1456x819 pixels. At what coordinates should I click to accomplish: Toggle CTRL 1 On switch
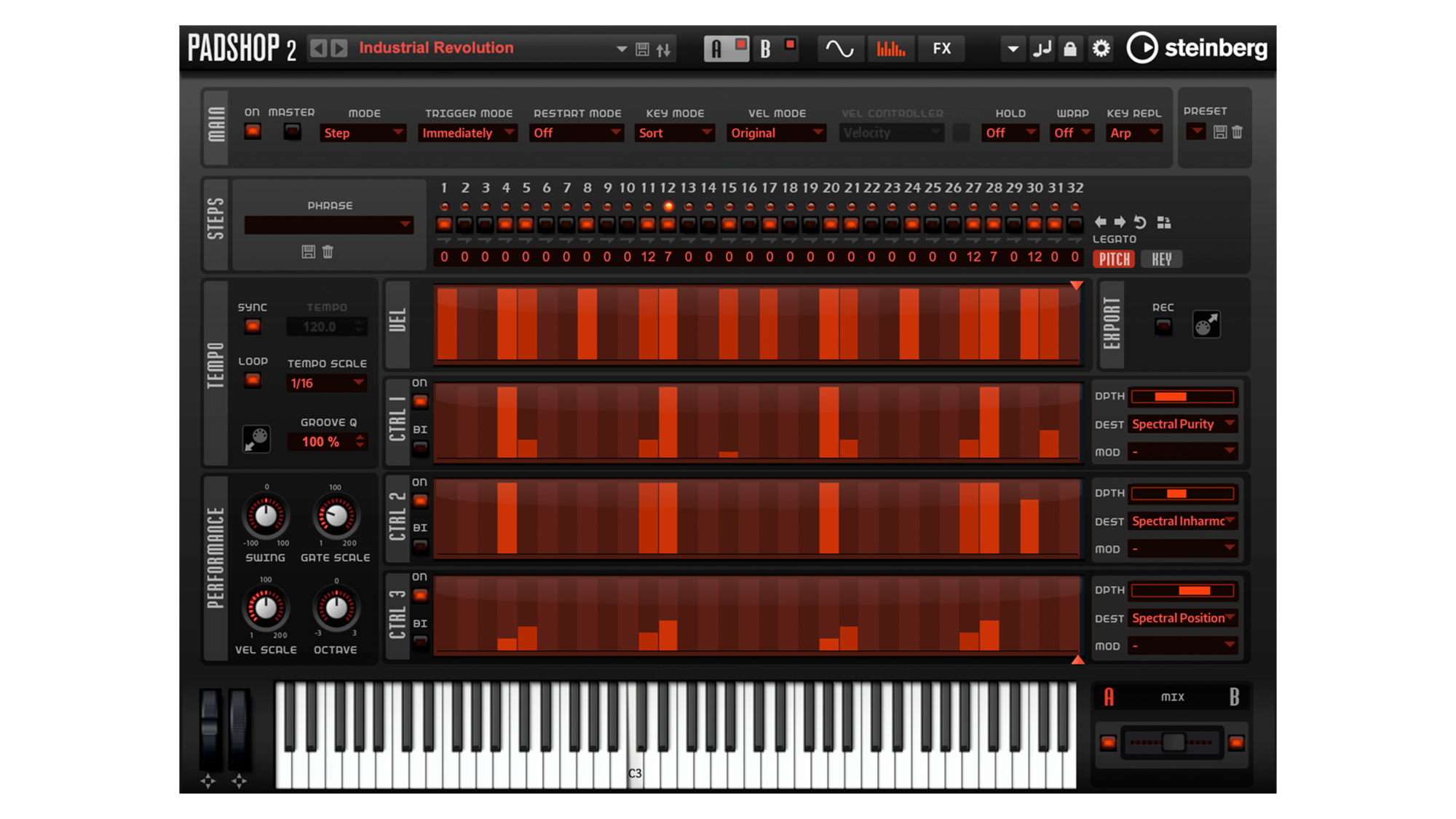point(420,401)
